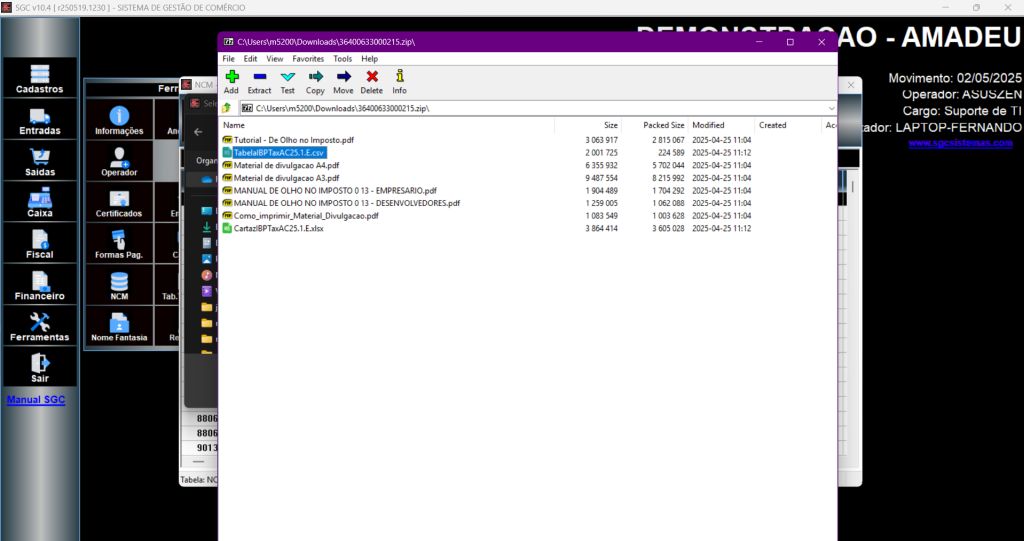1024x541 pixels.
Task: Open Fiscal in the SGC sidebar
Action: 40,244
